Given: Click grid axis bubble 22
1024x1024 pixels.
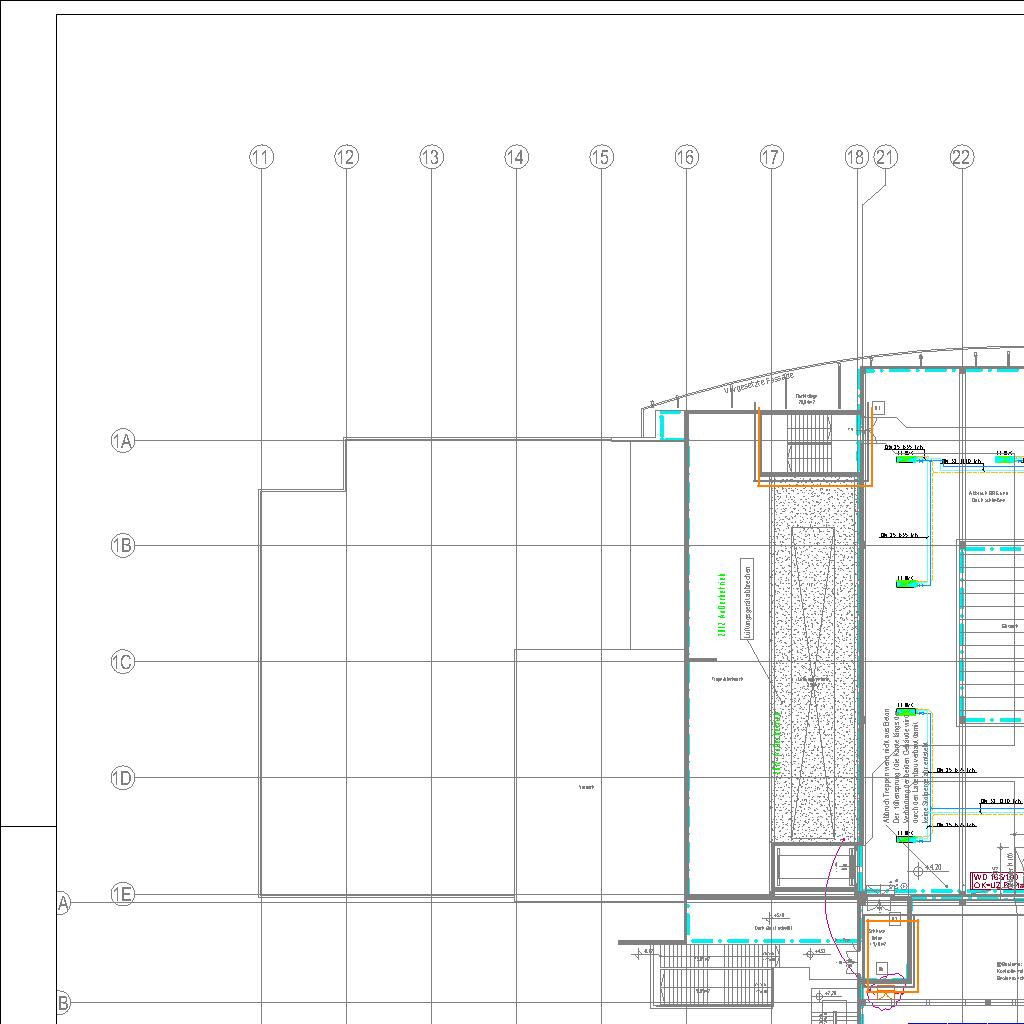Looking at the screenshot, I should 961,157.
